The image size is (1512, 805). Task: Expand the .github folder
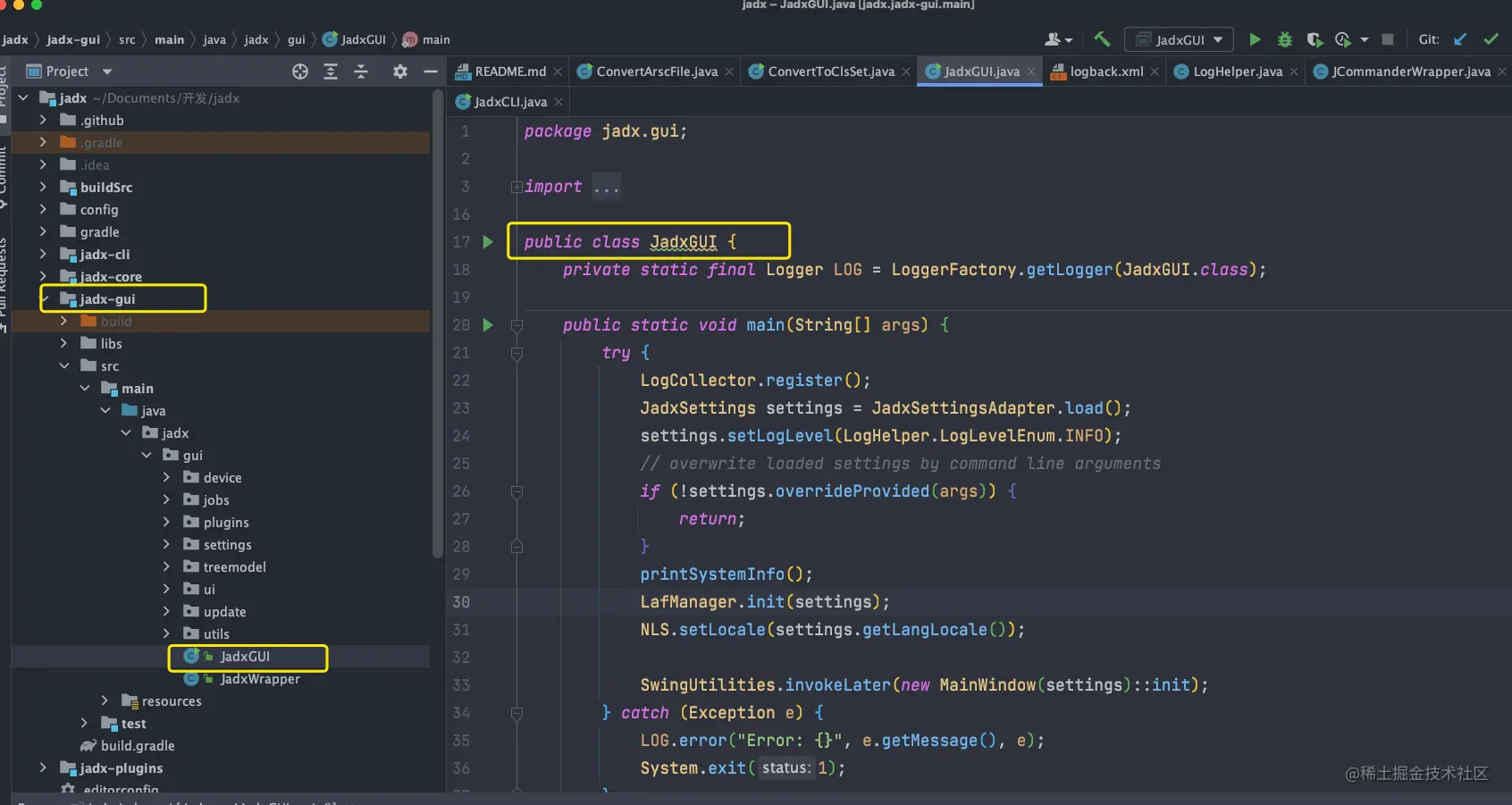pos(43,120)
